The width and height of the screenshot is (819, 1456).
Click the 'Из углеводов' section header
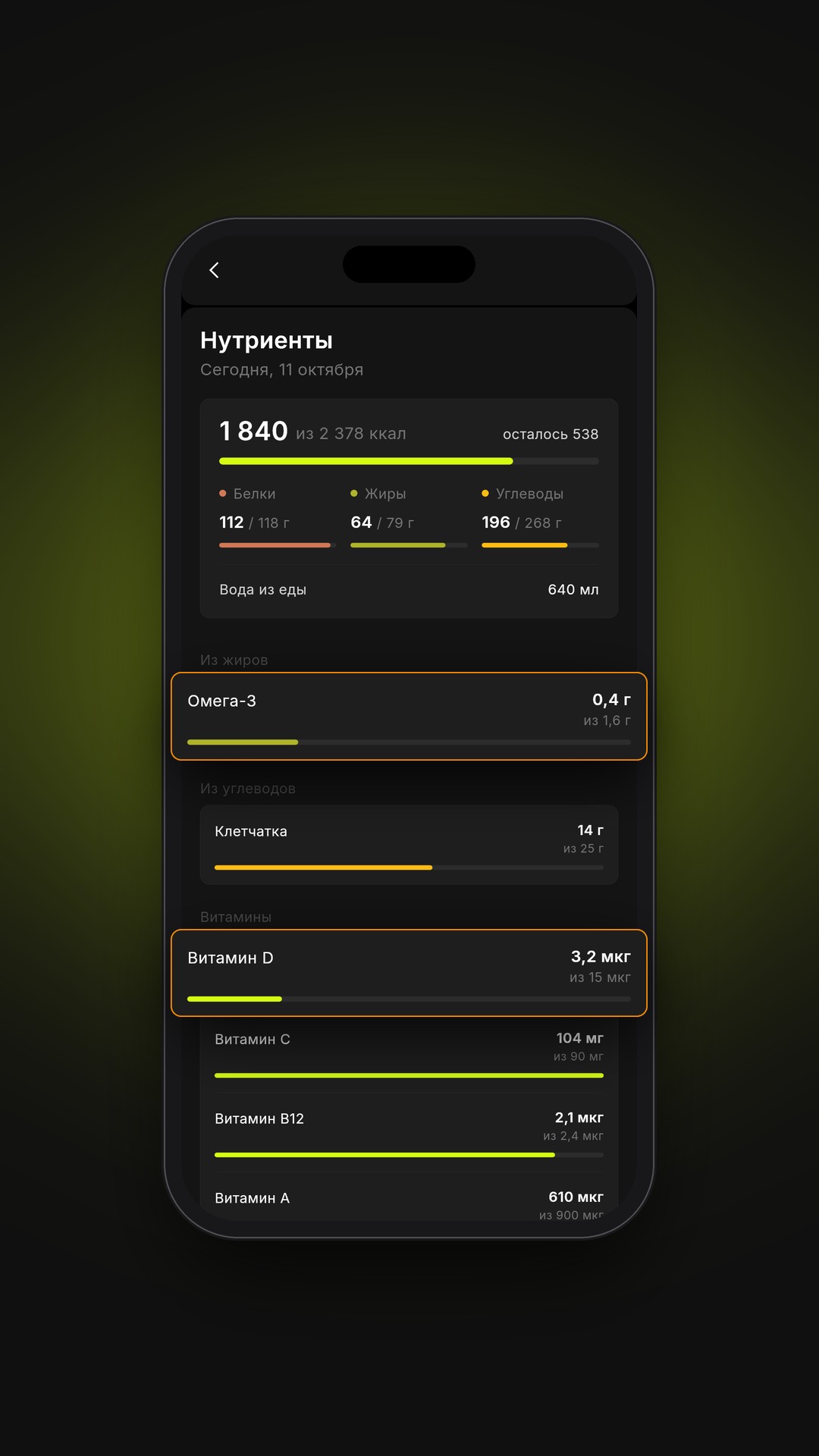248,789
